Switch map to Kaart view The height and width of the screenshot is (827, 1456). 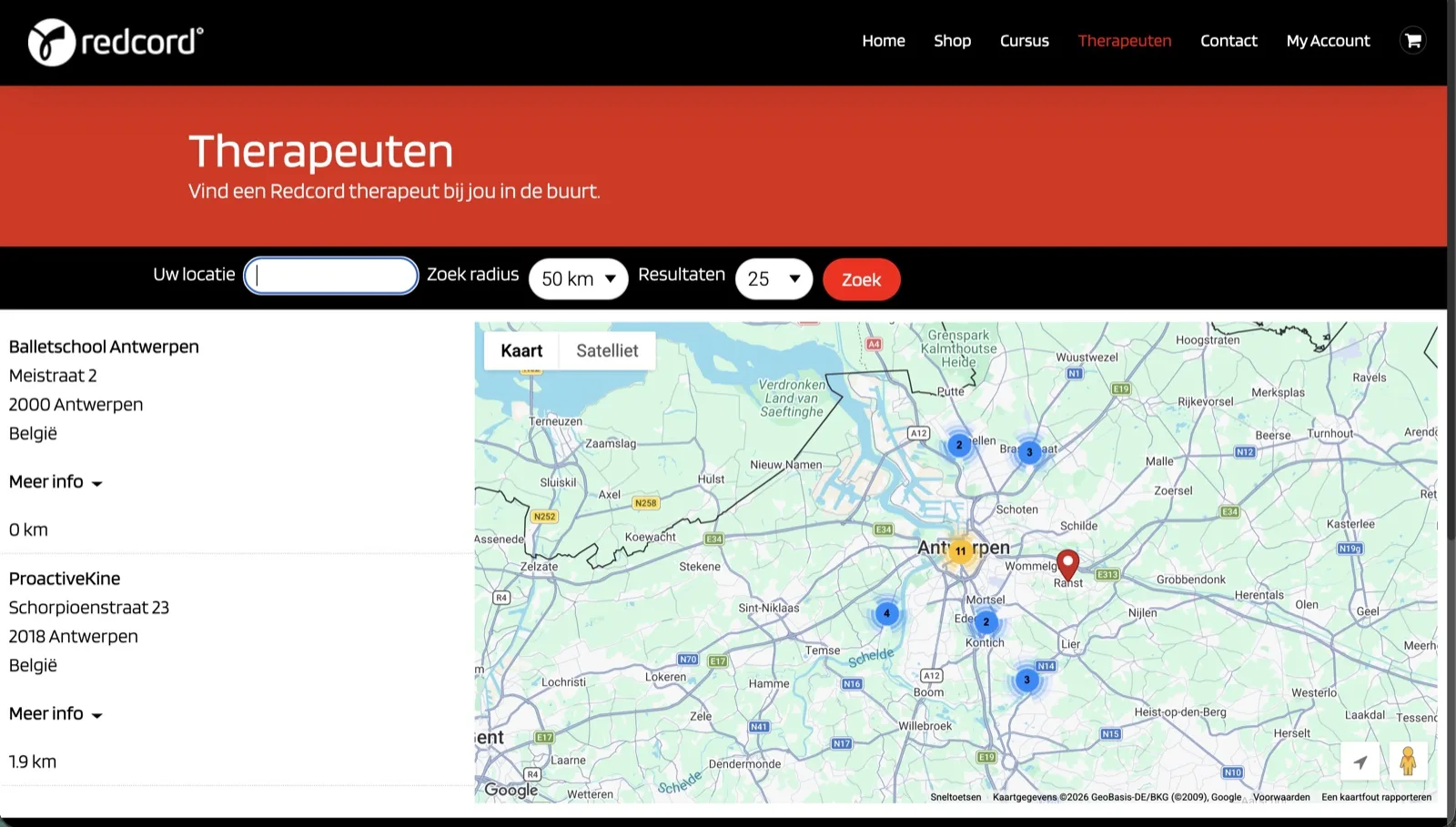tap(521, 351)
